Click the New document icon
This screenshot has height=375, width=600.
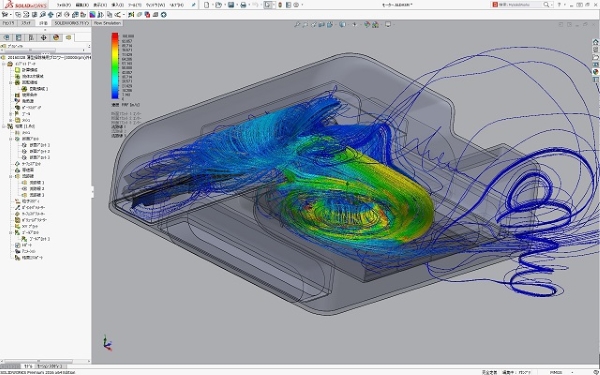tap(207, 5)
